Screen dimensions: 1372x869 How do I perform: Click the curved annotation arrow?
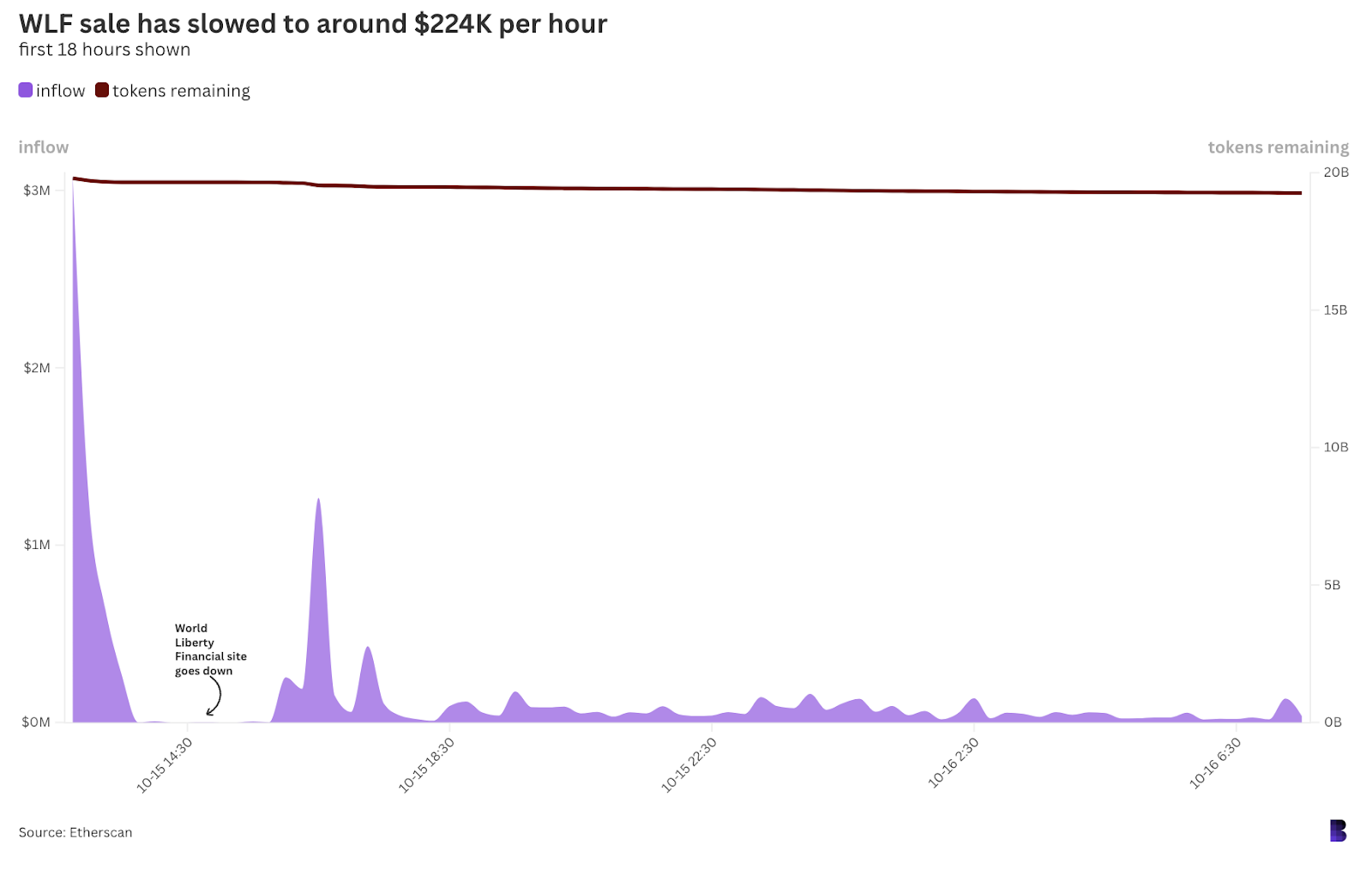click(x=214, y=695)
